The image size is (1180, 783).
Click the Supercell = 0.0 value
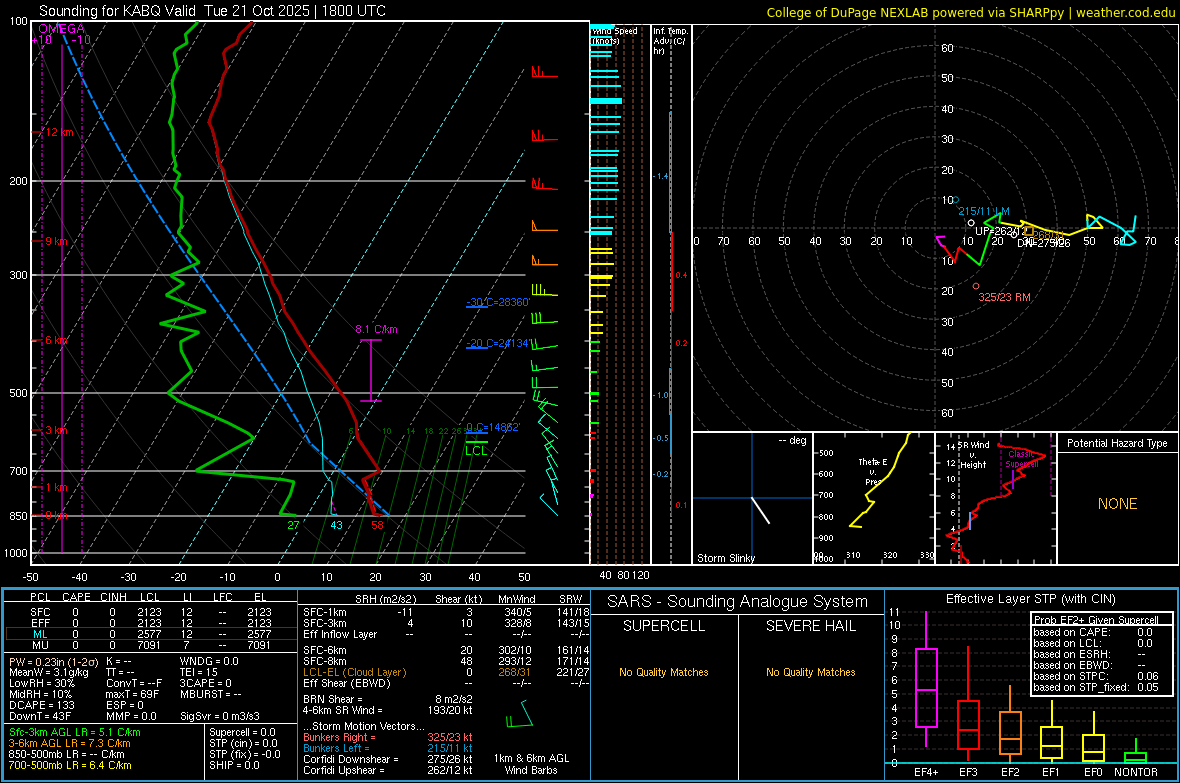[242, 733]
